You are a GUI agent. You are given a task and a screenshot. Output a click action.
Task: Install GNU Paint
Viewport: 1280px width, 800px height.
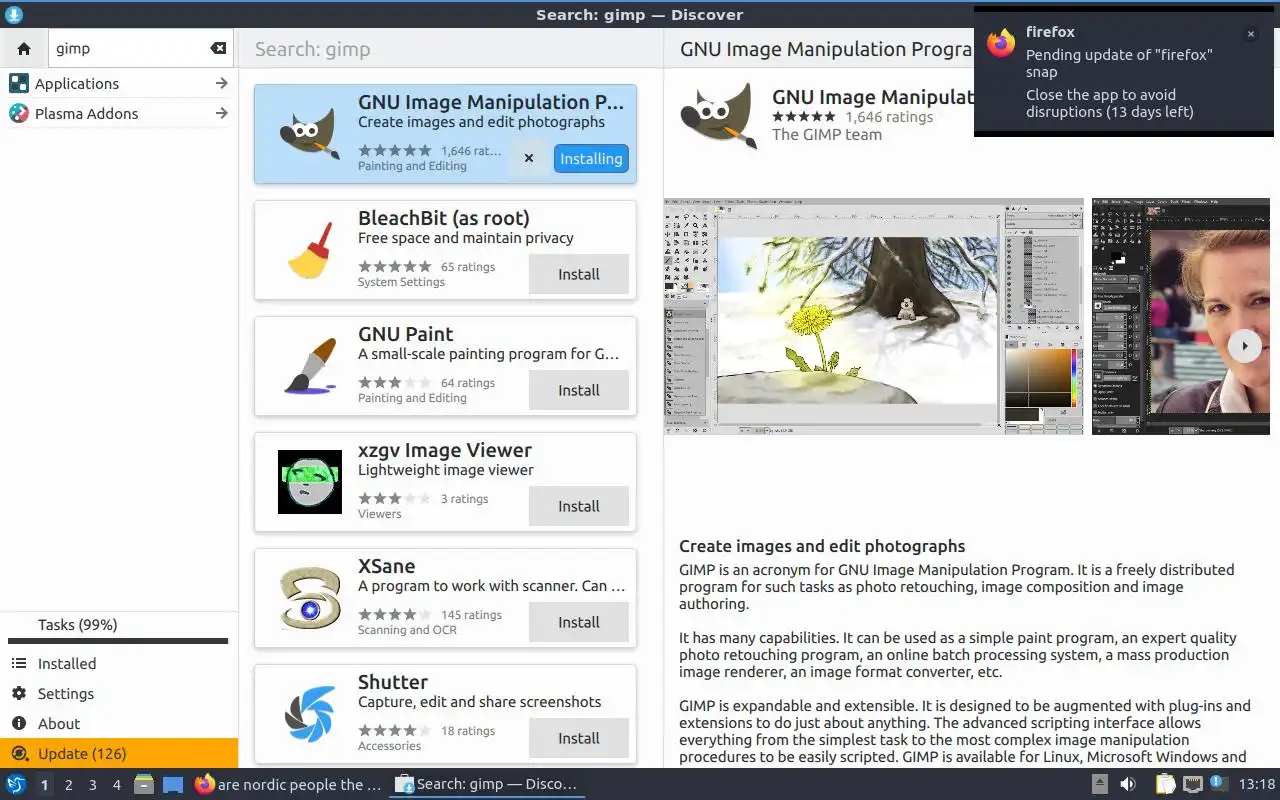[579, 390]
